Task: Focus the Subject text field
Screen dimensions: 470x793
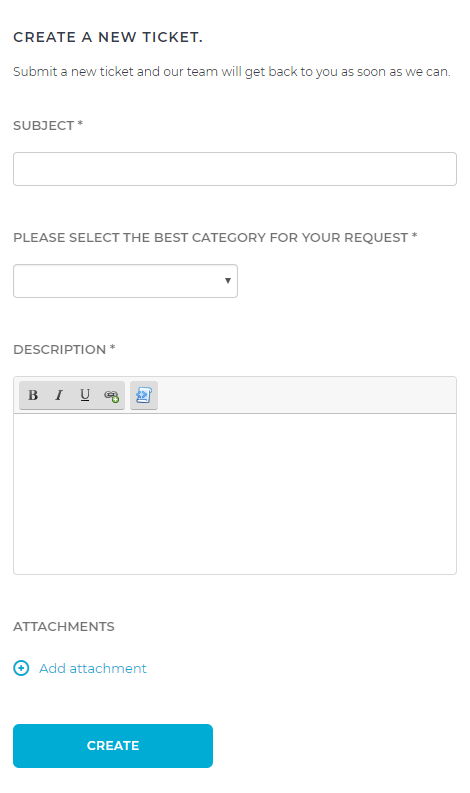Action: coord(235,169)
